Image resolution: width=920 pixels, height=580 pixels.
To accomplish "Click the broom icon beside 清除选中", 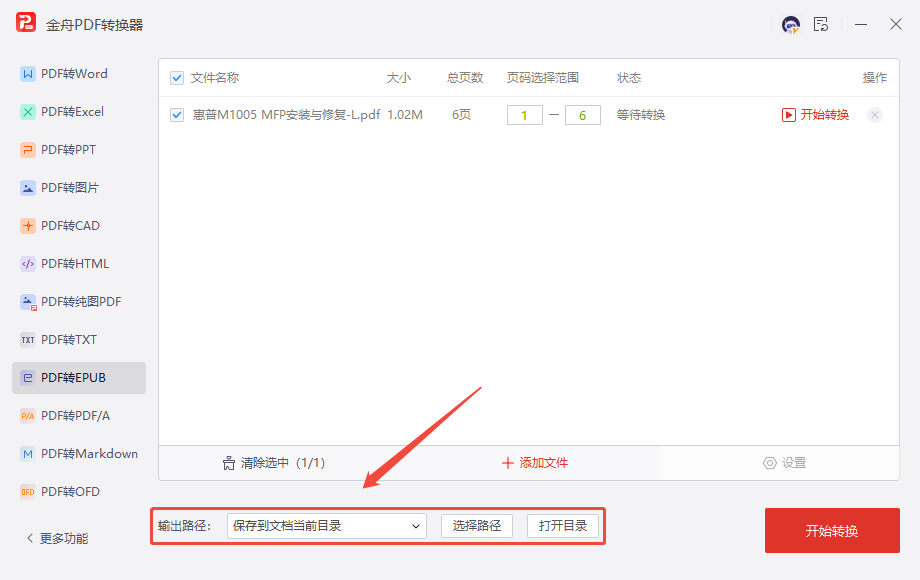I will point(229,463).
